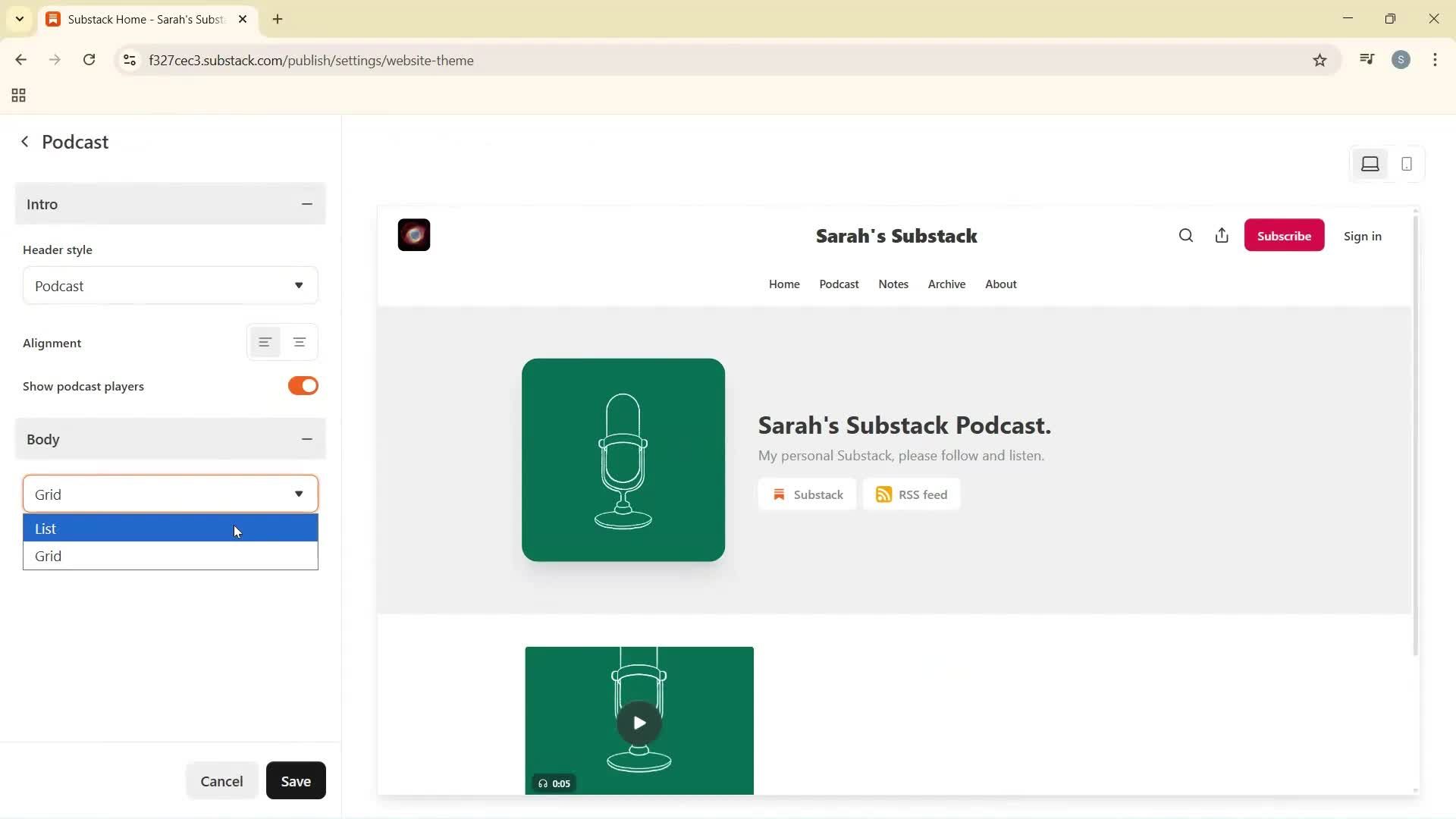Open the Archive tab in preview navigation

point(946,284)
